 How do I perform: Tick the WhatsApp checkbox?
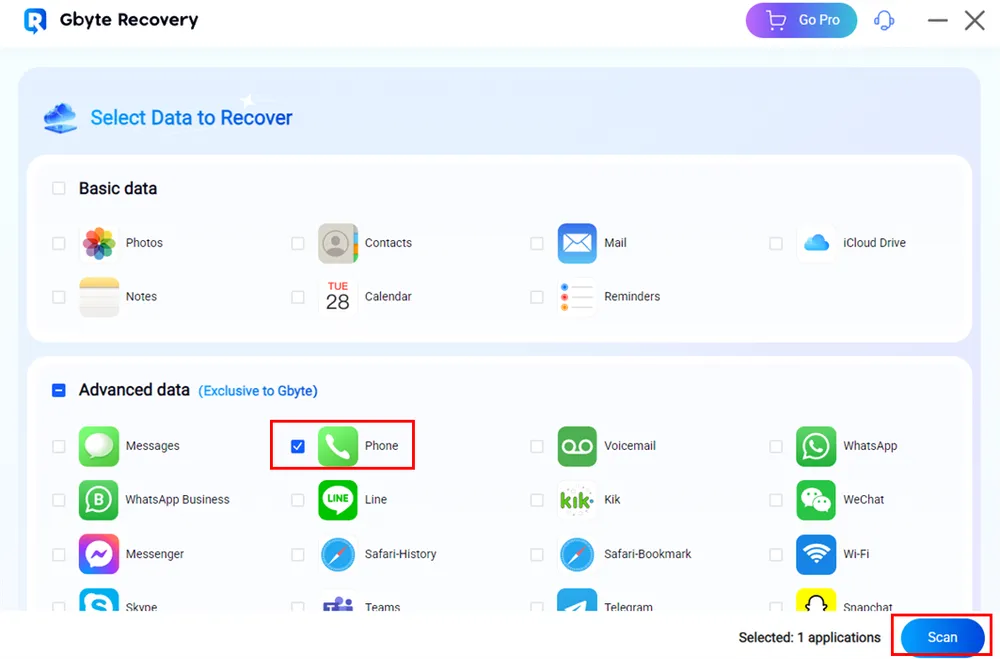tap(776, 446)
